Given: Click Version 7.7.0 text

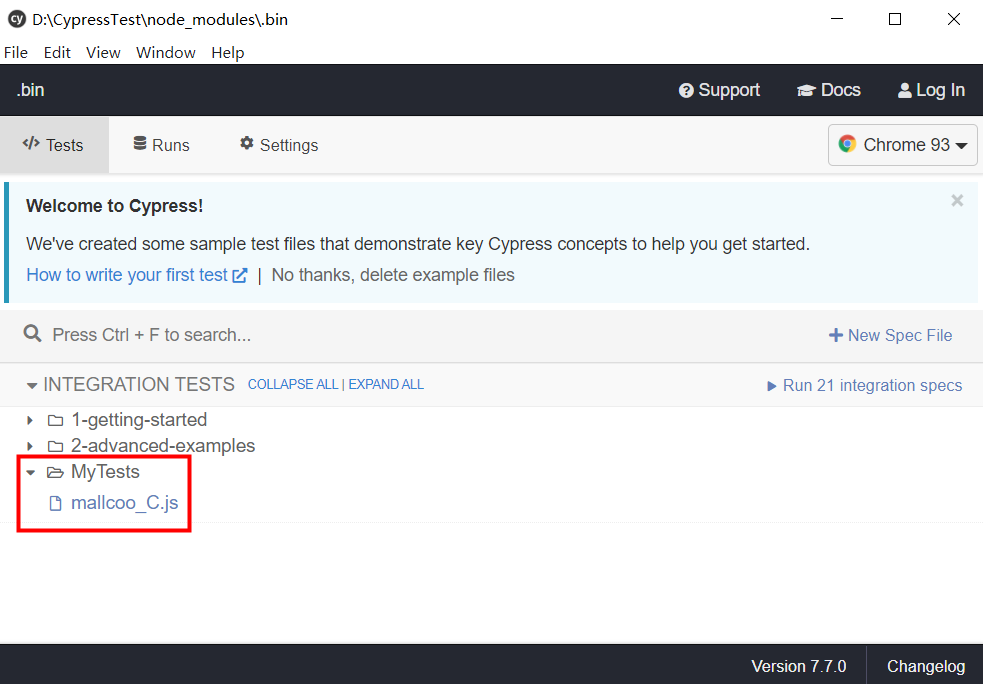Looking at the screenshot, I should [799, 666].
